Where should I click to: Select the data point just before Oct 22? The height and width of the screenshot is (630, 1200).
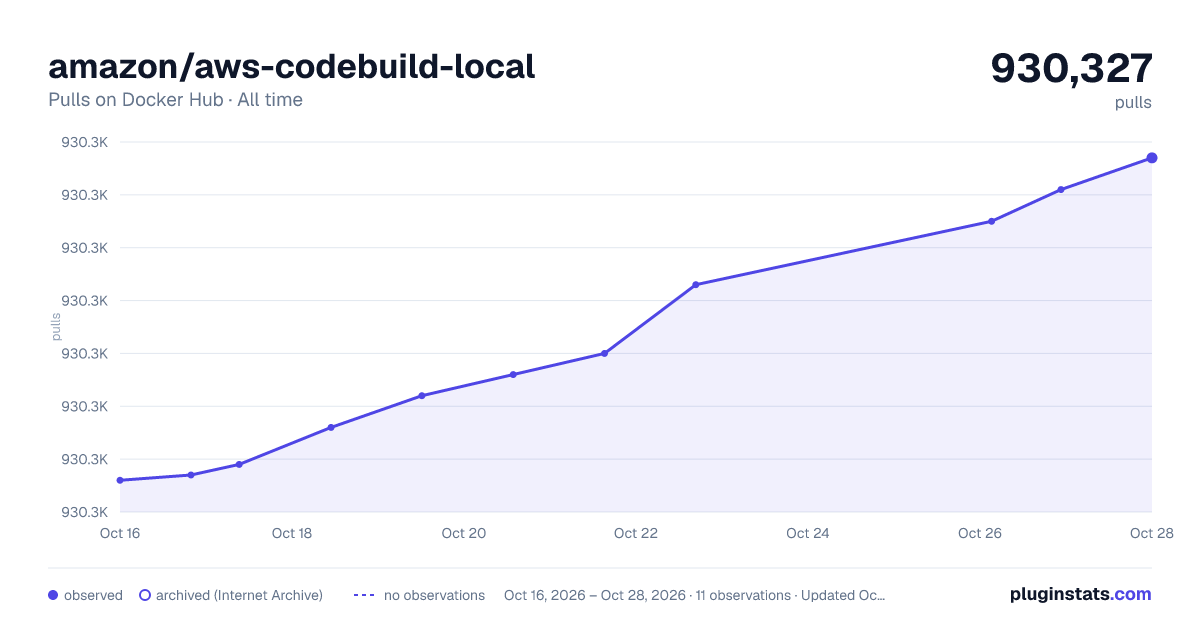(x=604, y=353)
